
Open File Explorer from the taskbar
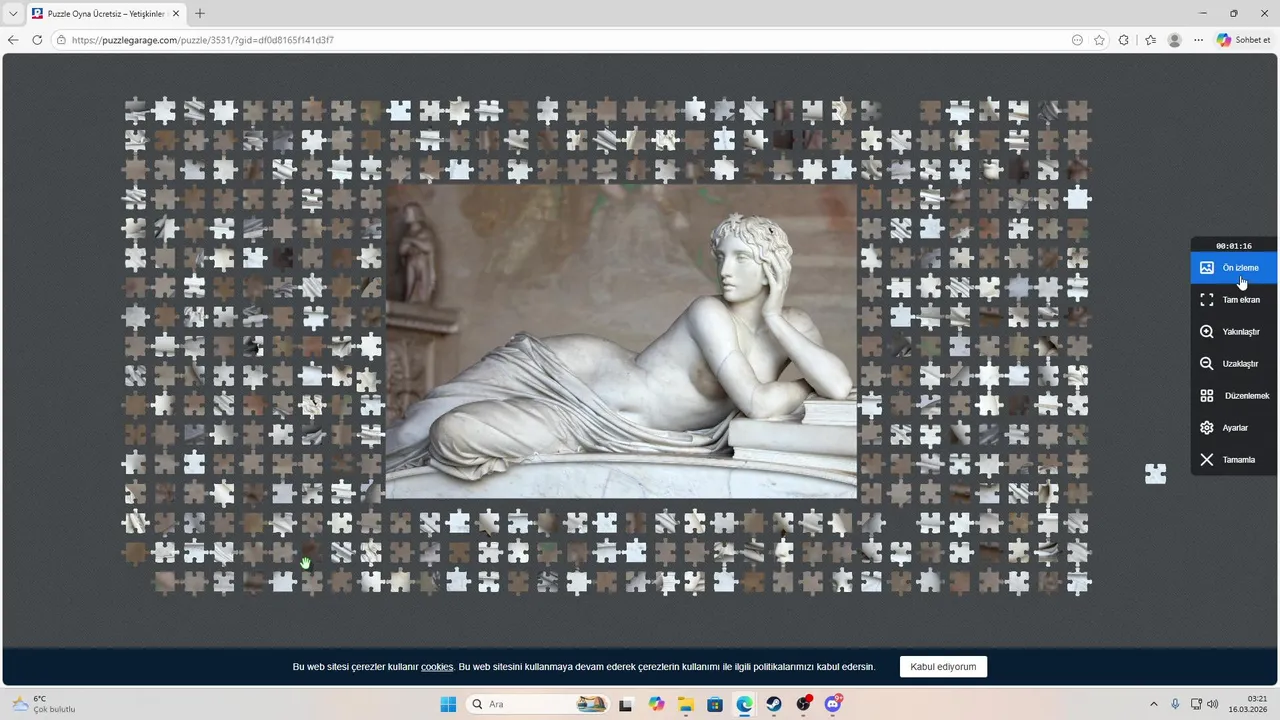click(686, 704)
